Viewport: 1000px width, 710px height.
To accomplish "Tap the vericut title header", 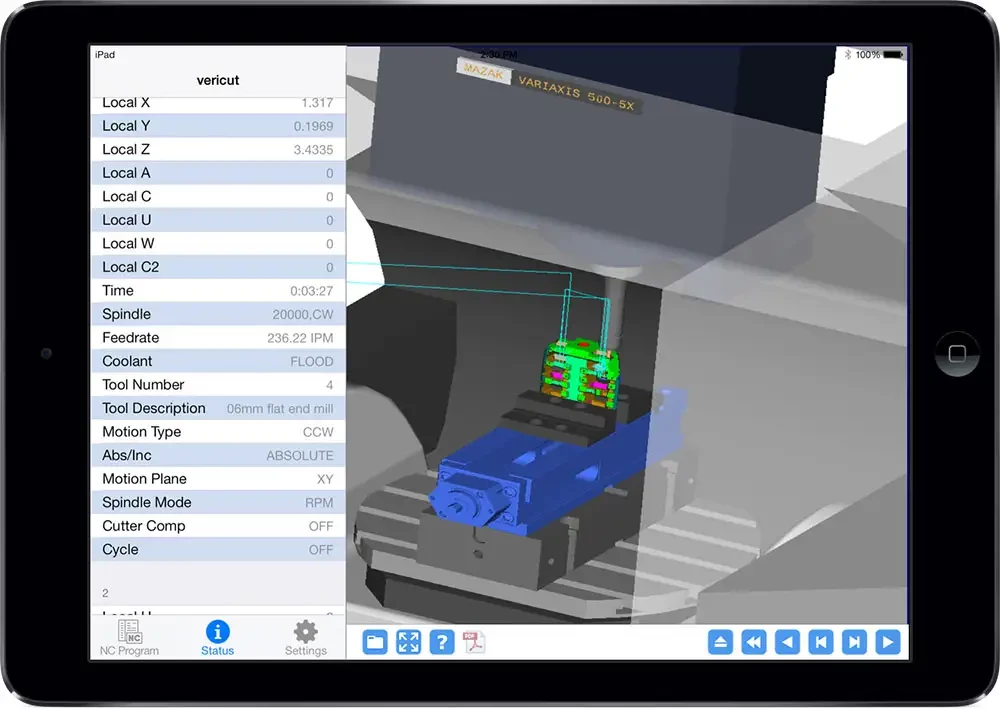I will pyautogui.click(x=218, y=80).
